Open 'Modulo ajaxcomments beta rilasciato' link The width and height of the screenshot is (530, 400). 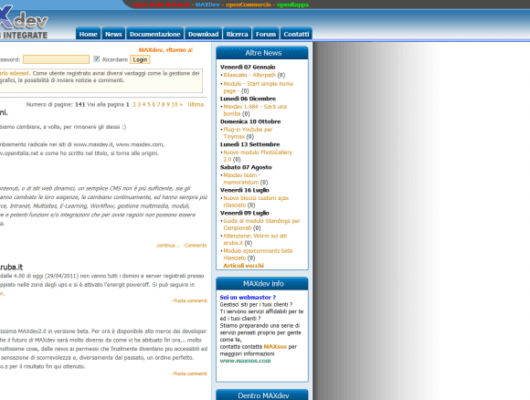258,254
